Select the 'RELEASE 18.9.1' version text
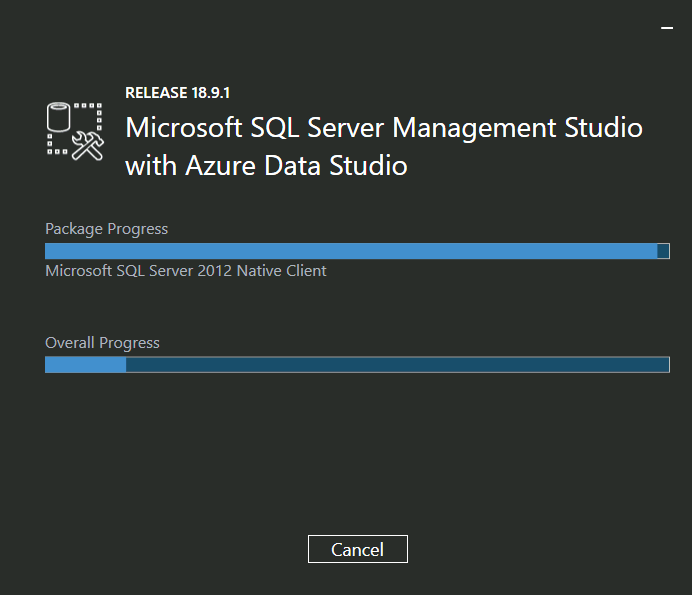692x595 pixels. 177,93
